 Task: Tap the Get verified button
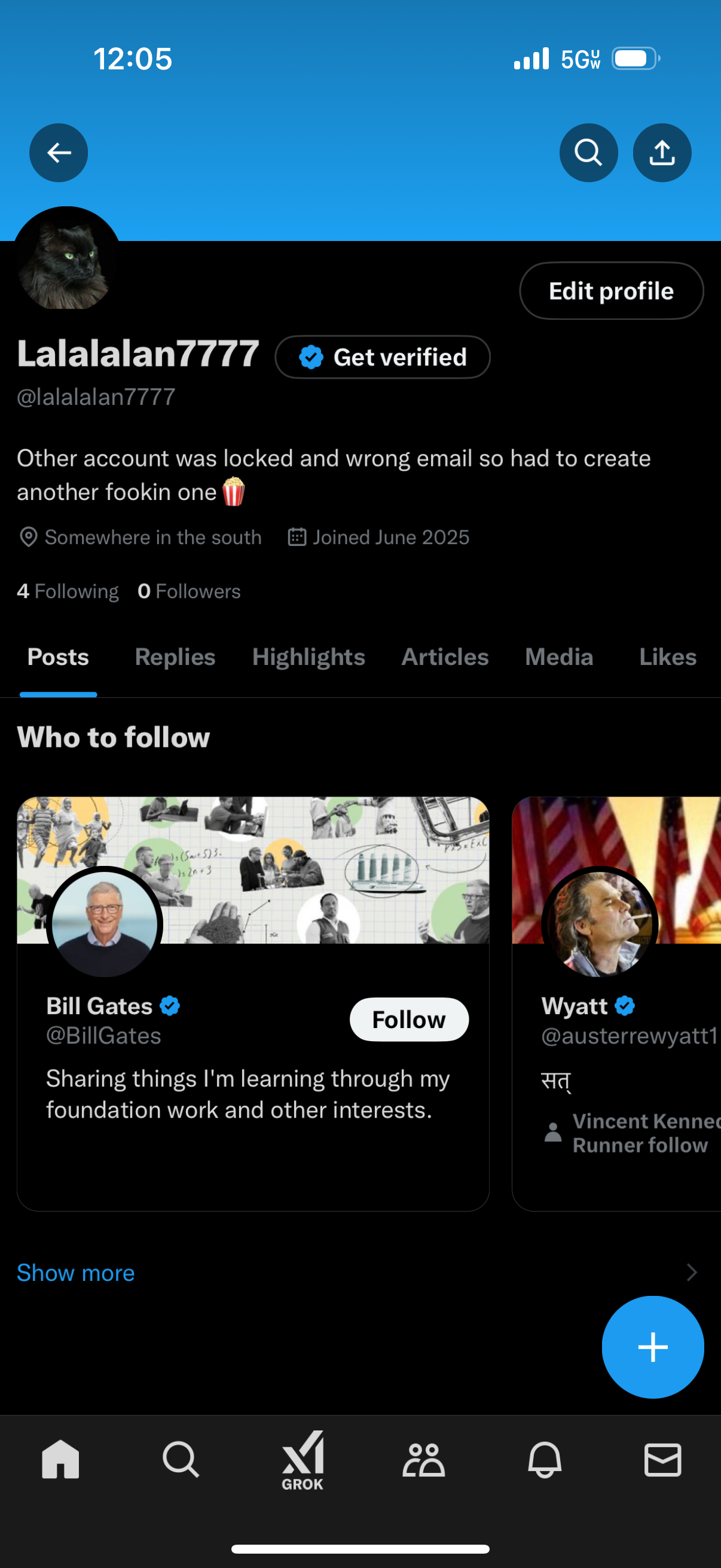383,357
